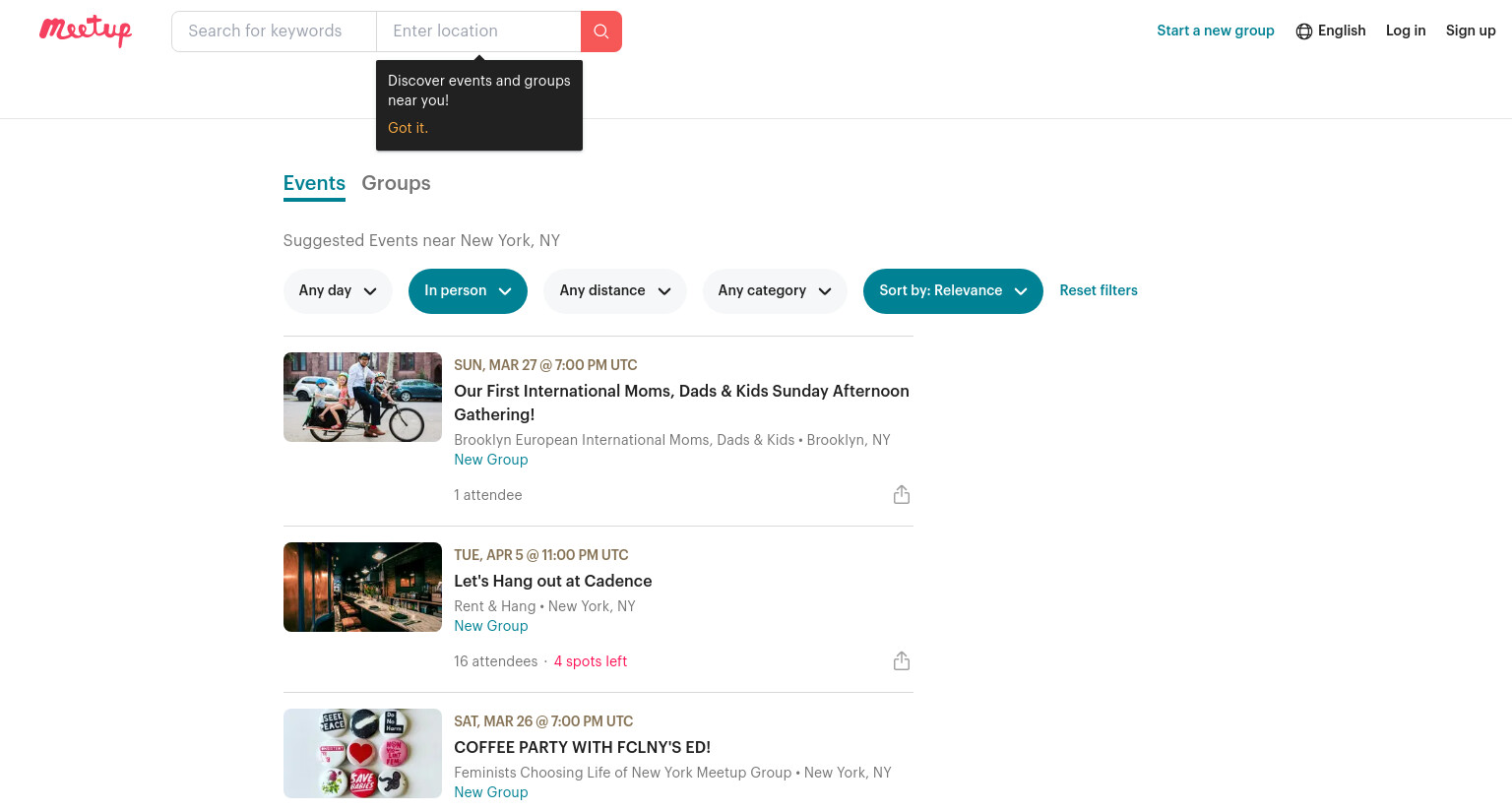Open the In person filter dropdown
This screenshot has height=811, width=1512.
click(468, 291)
